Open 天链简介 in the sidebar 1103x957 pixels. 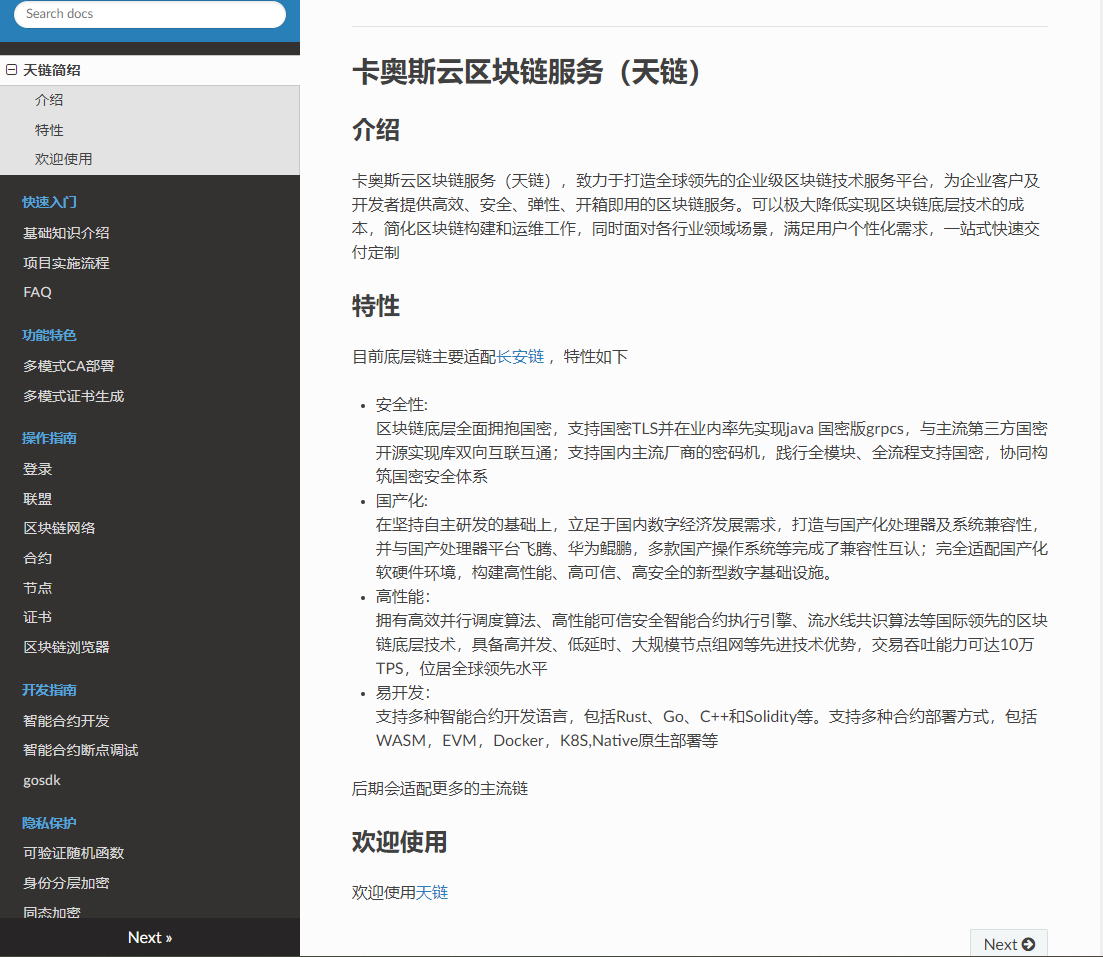pos(51,70)
